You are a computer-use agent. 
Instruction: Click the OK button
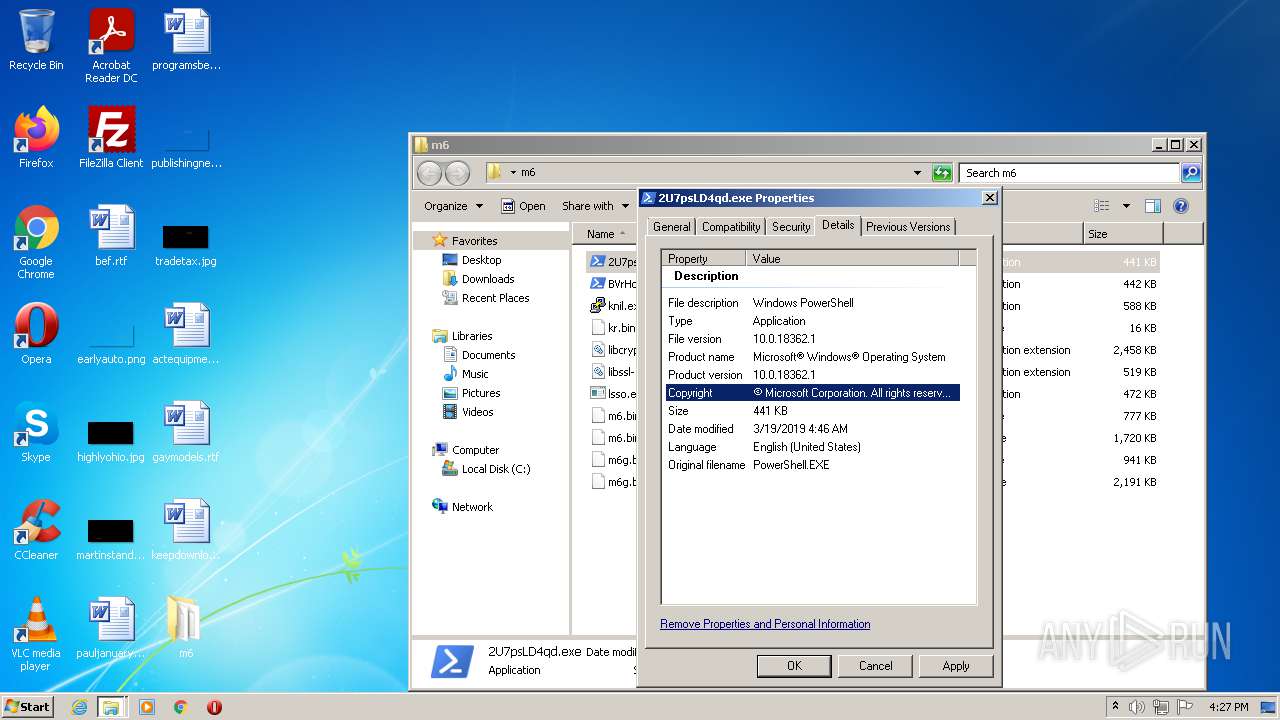point(794,666)
